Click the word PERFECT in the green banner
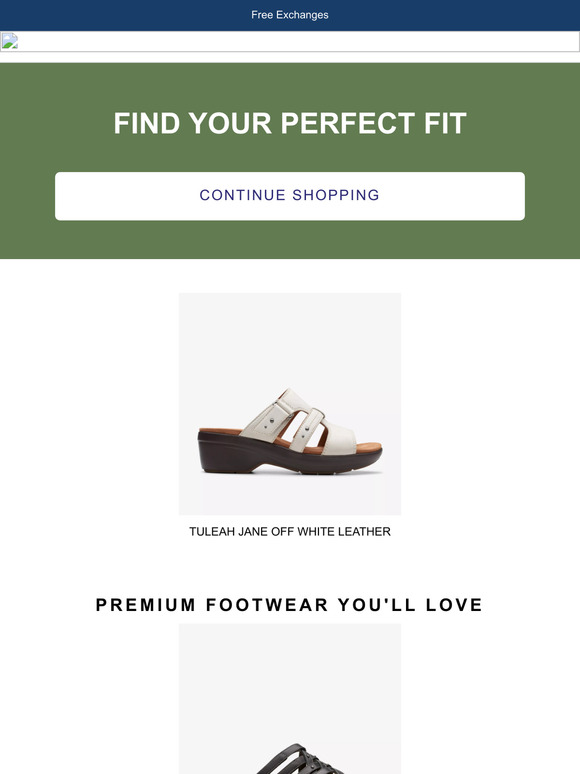Screen dimensions: 580x774 [348, 123]
